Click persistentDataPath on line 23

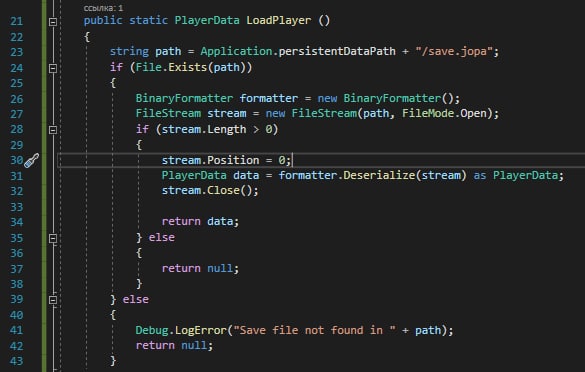[337, 51]
